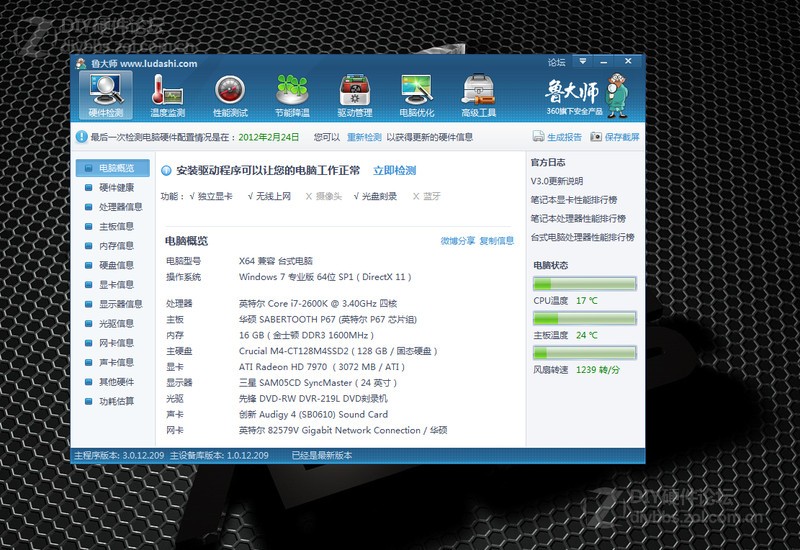Open the 性能测试 performance test icon
800x550 pixels.
230,95
